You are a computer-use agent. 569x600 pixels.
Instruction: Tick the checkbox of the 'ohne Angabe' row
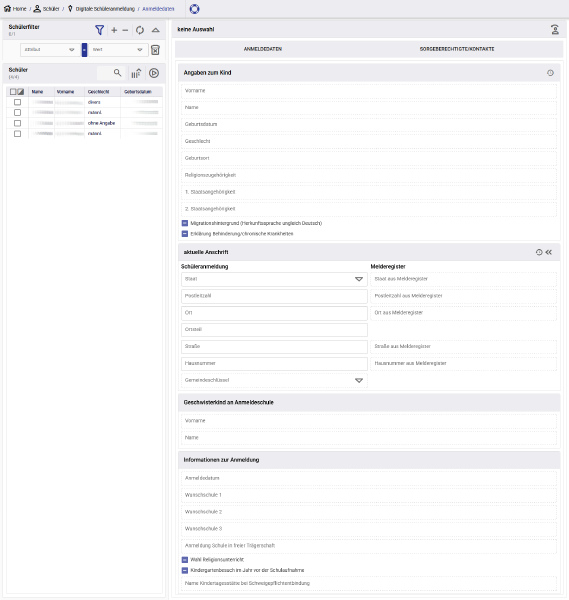coord(18,123)
